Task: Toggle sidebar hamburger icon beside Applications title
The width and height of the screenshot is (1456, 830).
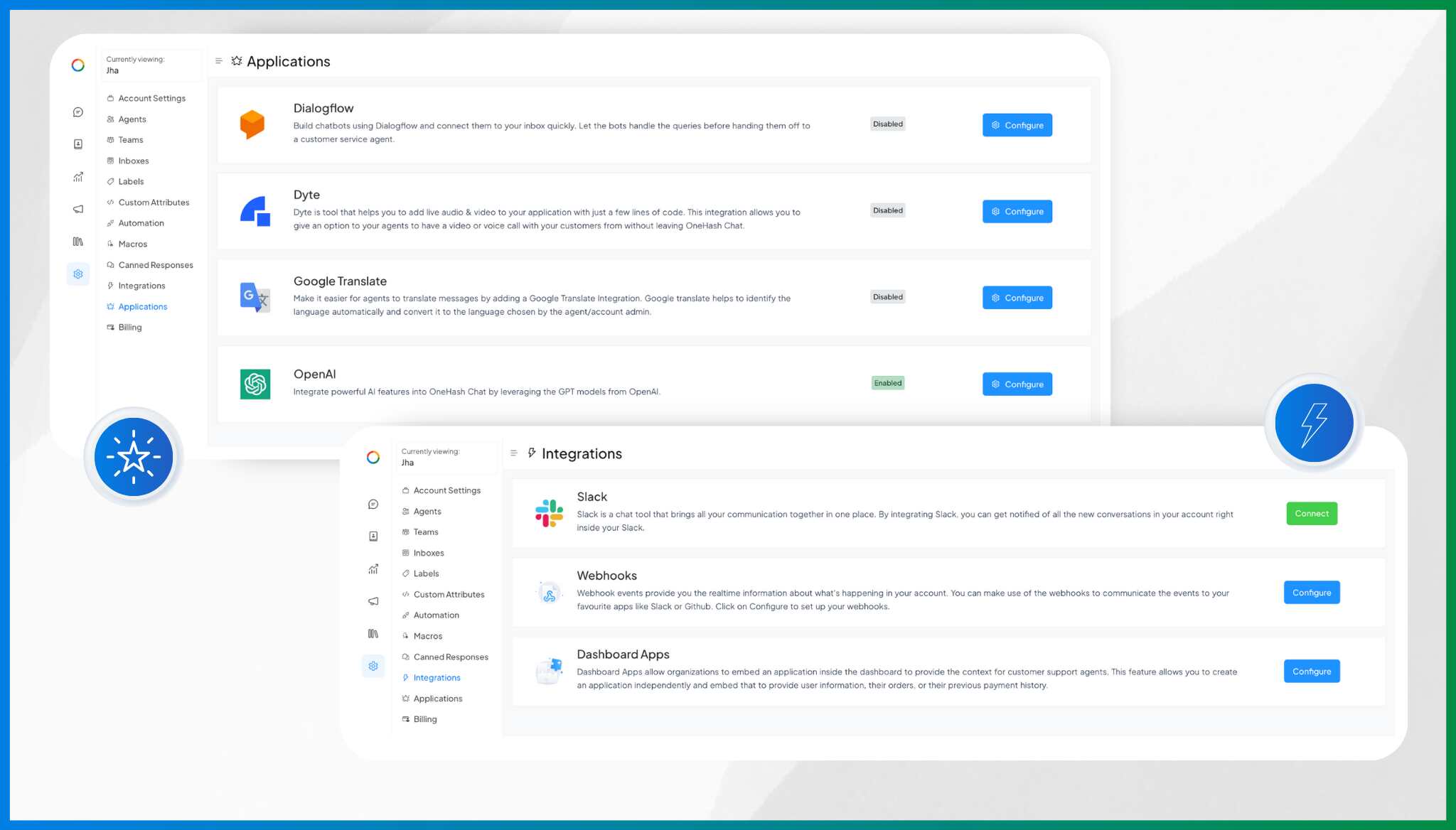Action: 219,61
